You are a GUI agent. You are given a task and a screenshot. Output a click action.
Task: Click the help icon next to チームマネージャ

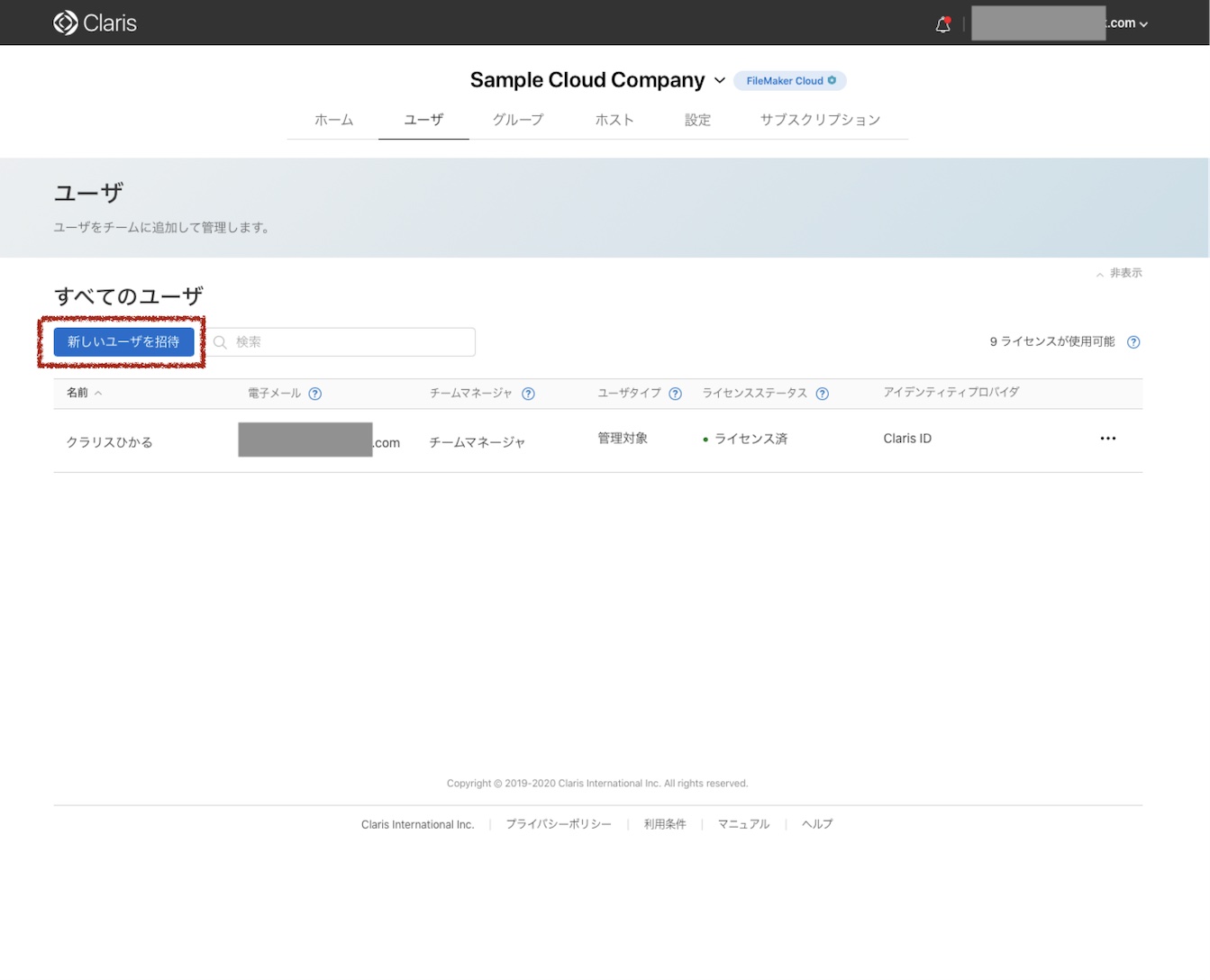click(x=529, y=394)
